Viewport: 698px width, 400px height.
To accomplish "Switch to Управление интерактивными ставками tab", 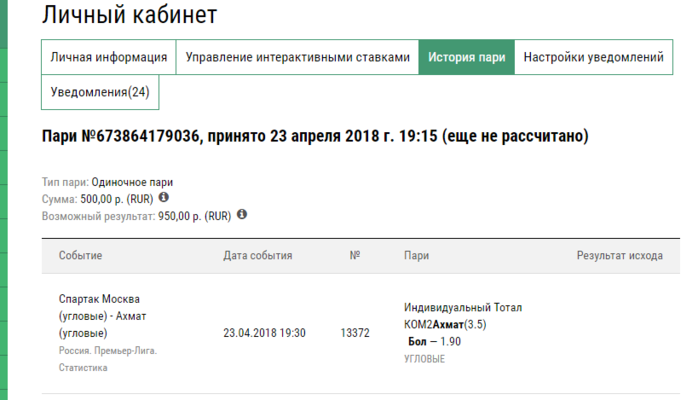I will click(297, 58).
